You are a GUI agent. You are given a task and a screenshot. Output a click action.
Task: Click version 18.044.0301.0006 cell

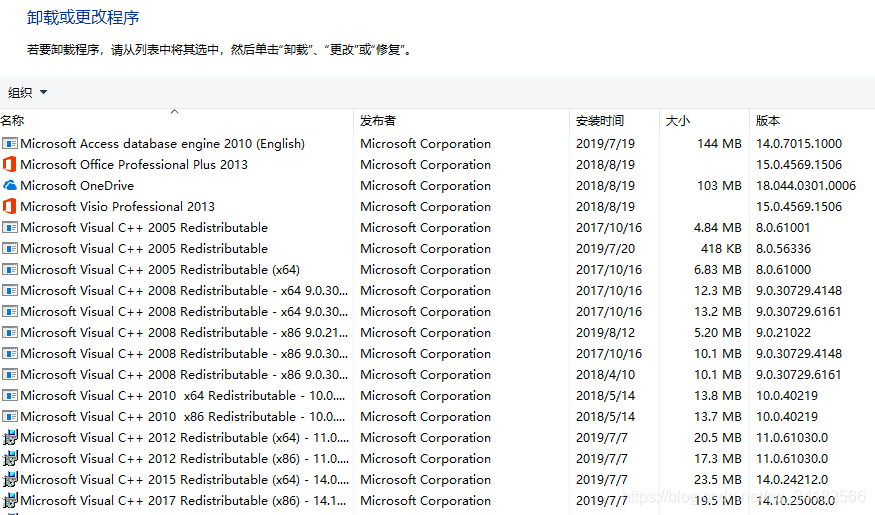[805, 185]
